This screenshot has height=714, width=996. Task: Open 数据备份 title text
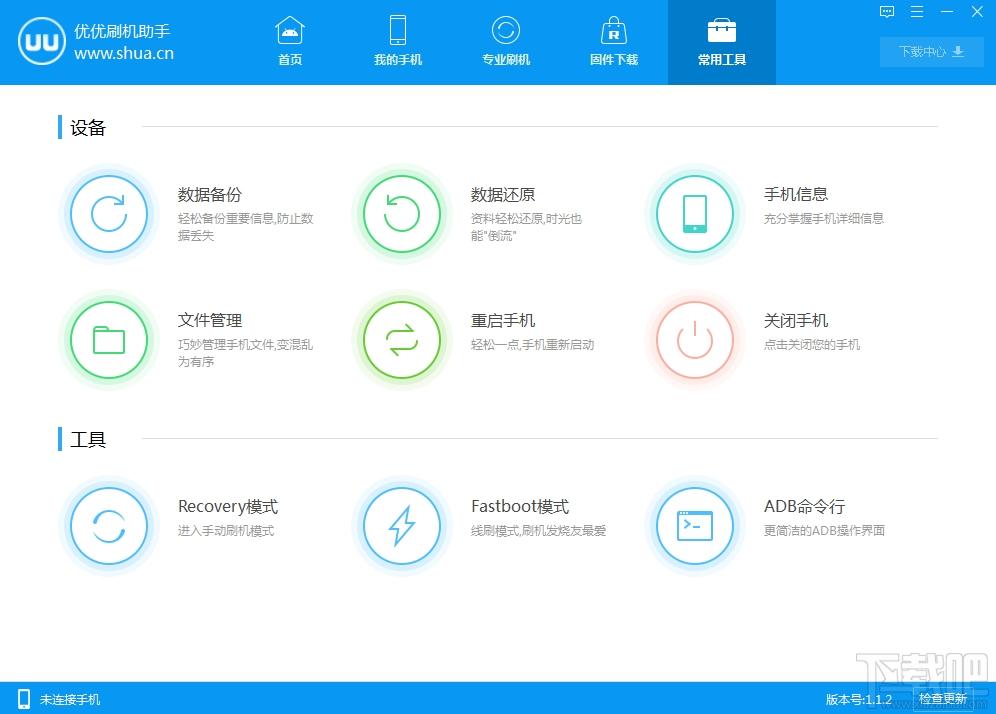210,194
